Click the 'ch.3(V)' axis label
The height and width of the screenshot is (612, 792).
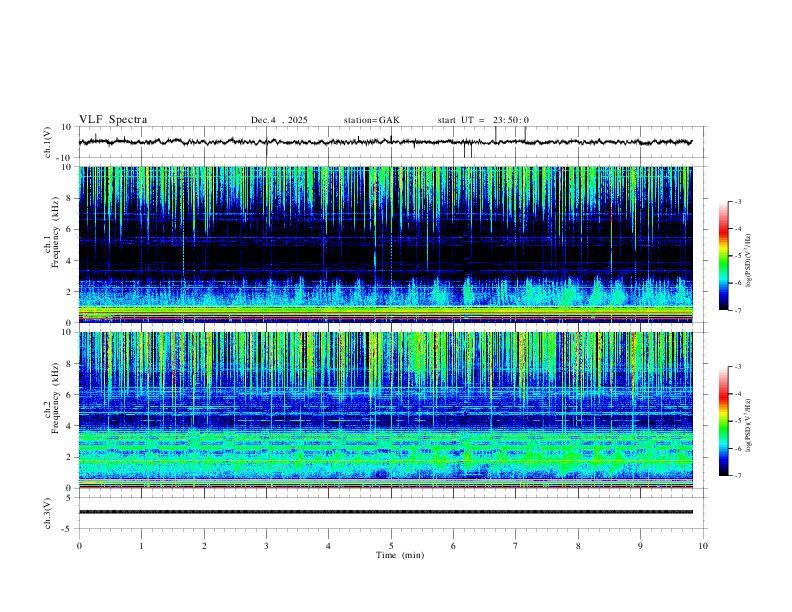pyautogui.click(x=48, y=513)
